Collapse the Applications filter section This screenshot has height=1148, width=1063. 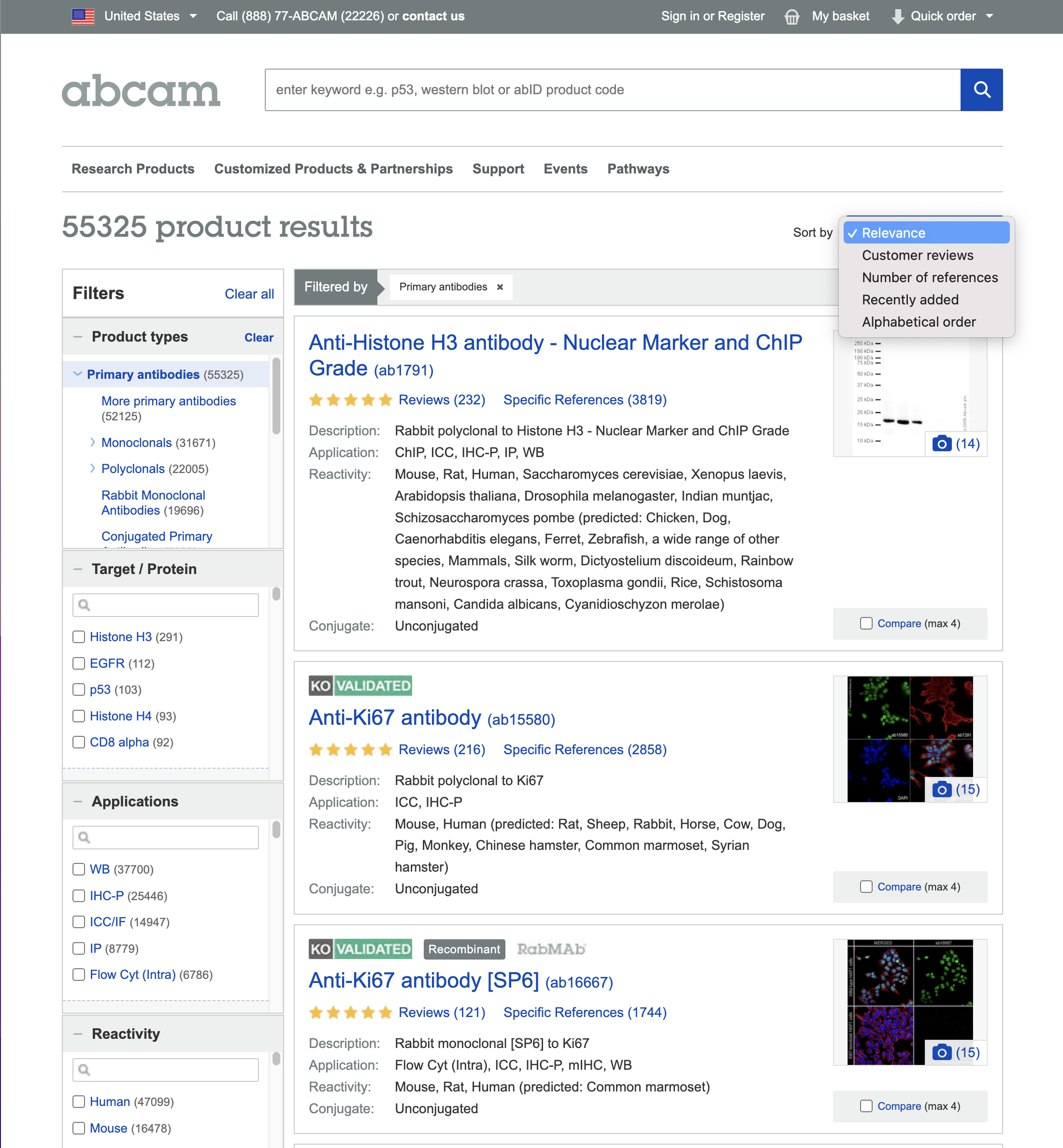point(79,801)
